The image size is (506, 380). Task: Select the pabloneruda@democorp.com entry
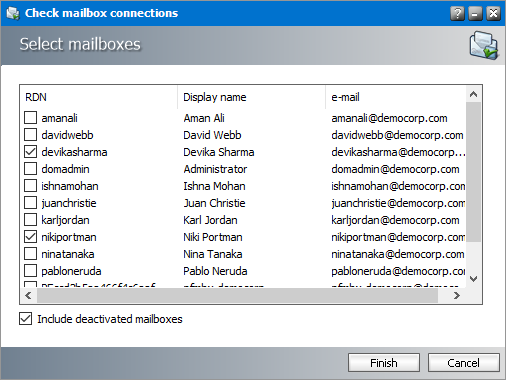[398, 271]
